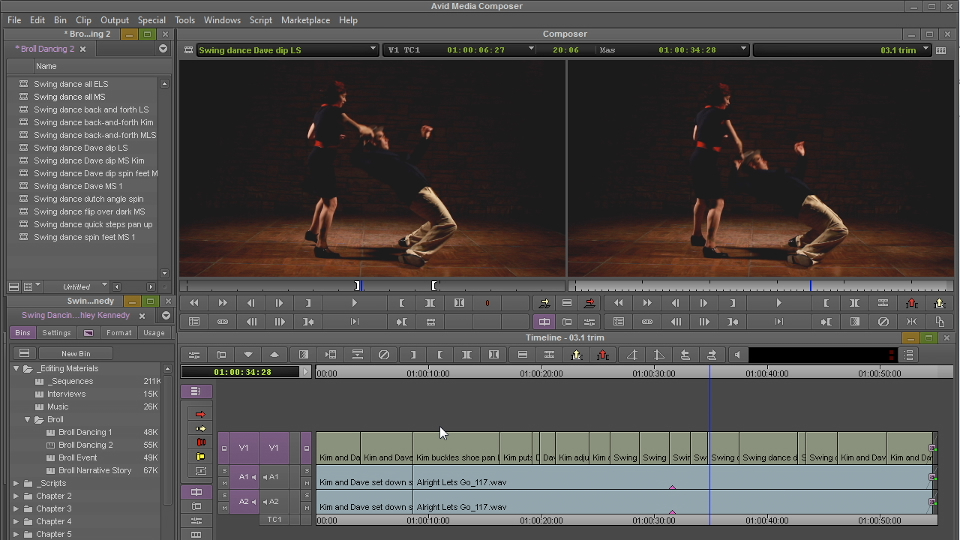Viewport: 960px width, 540px height.
Task: Click the Extract button under record monitor
Action: 940,303
